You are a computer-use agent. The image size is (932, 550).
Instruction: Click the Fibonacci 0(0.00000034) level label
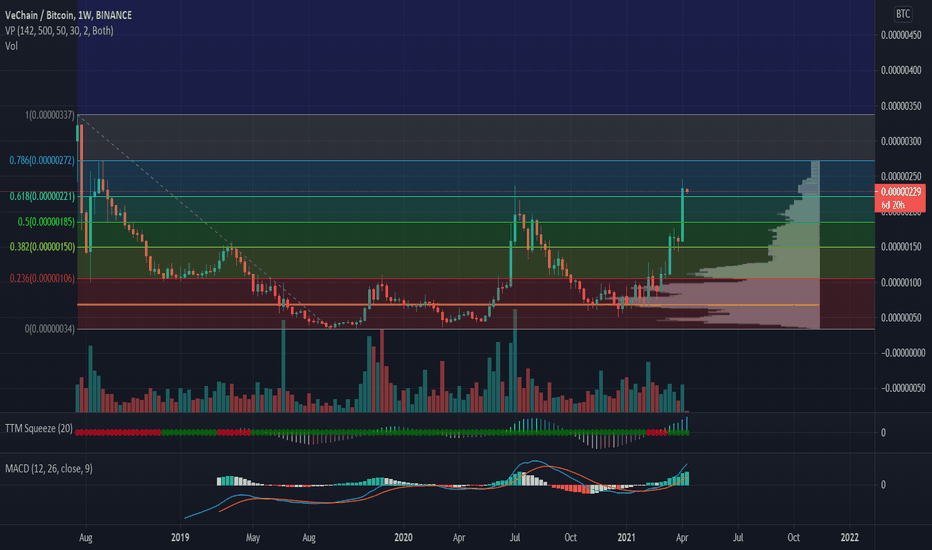[x=50, y=329]
